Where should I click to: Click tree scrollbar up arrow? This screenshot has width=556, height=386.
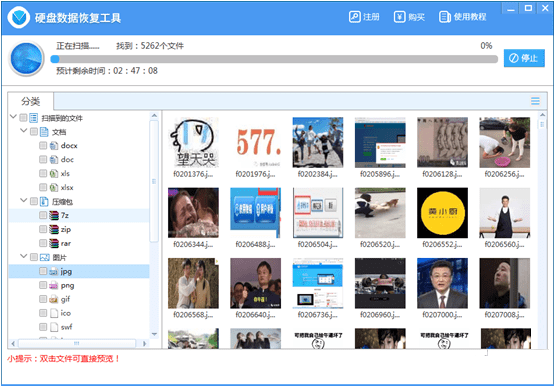point(154,115)
